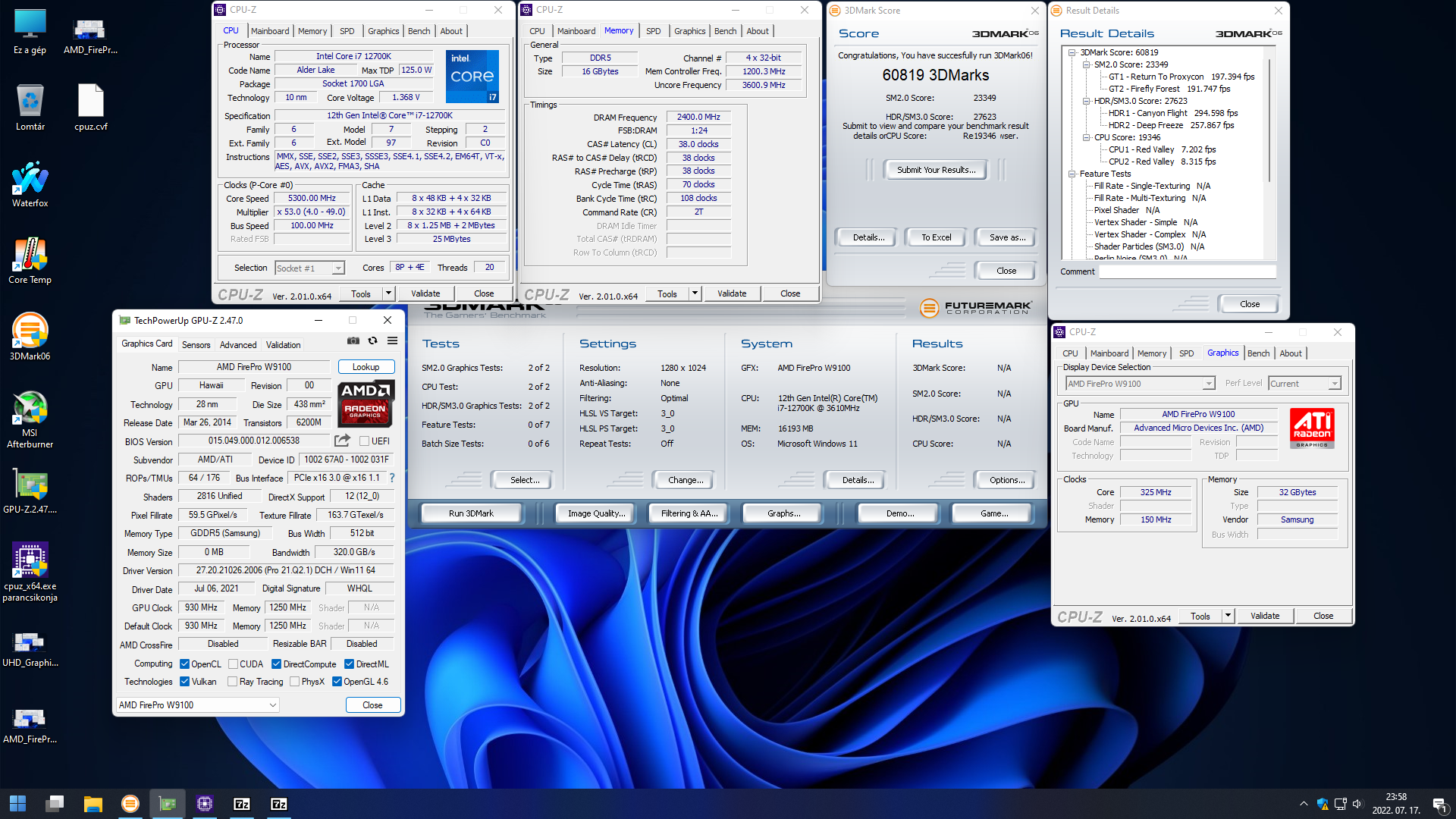
Task: Click the Validate button in CPU-Z Graphics window
Action: click(x=1264, y=616)
